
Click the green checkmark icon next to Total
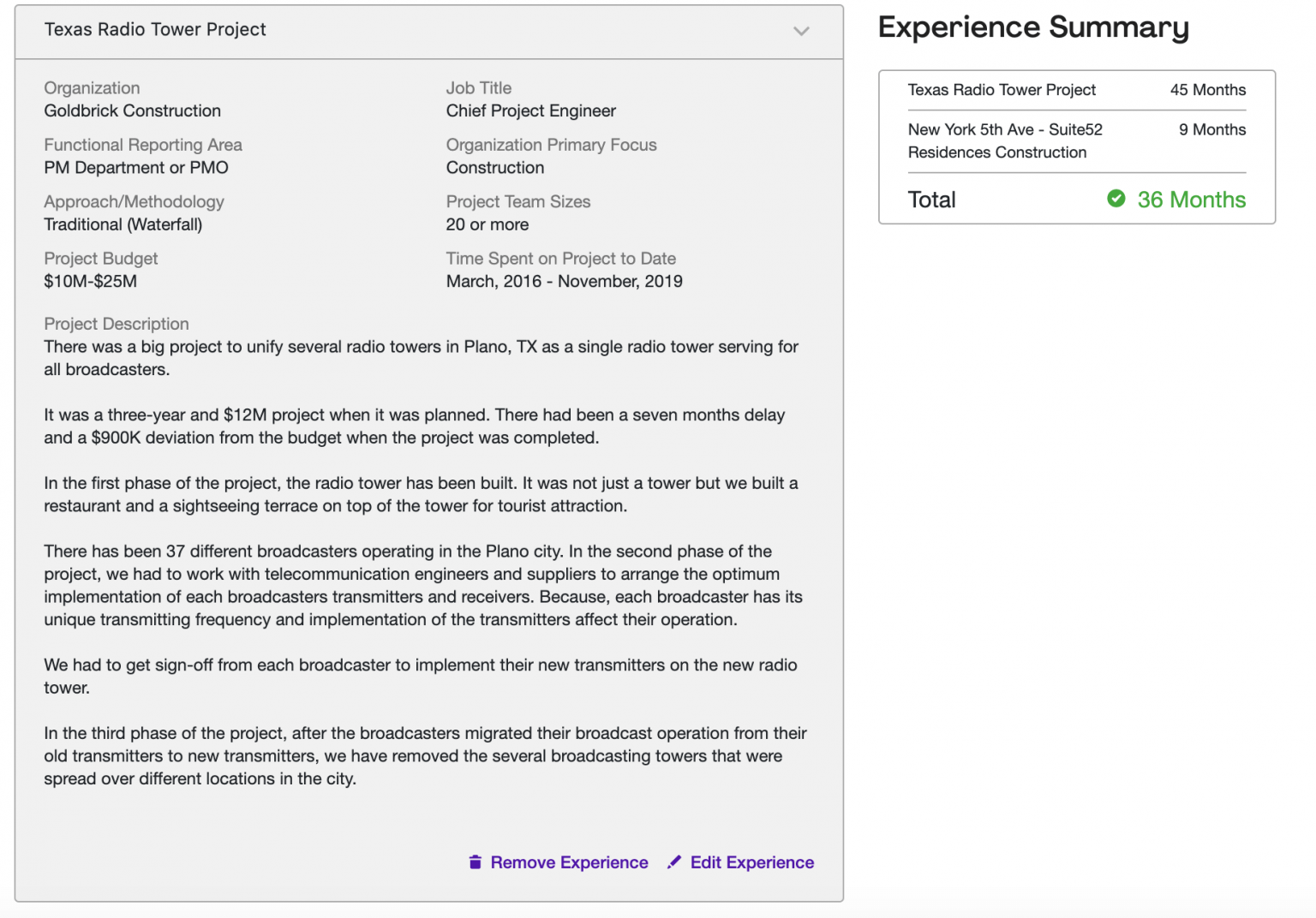pos(1116,199)
